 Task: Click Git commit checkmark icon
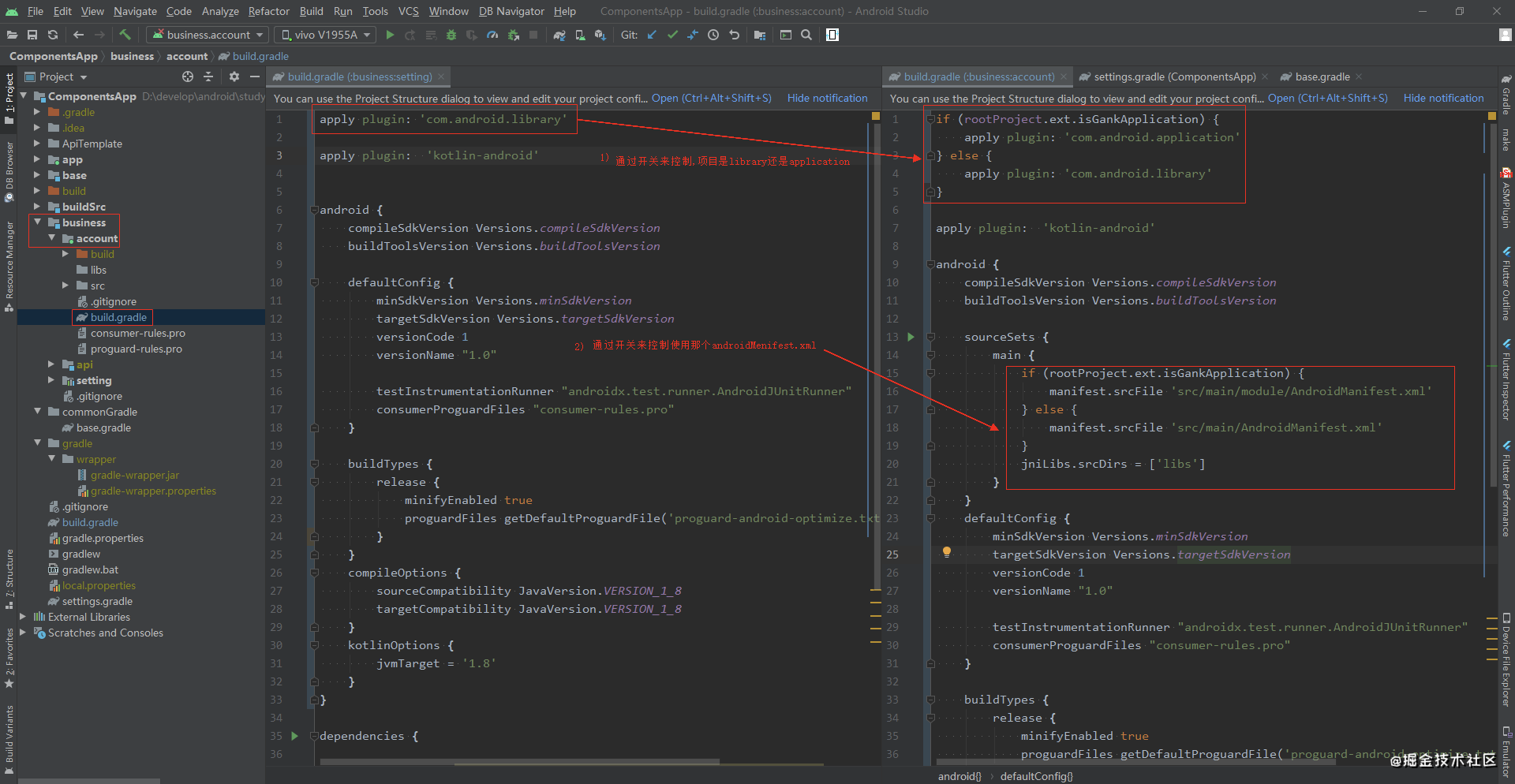coord(672,35)
